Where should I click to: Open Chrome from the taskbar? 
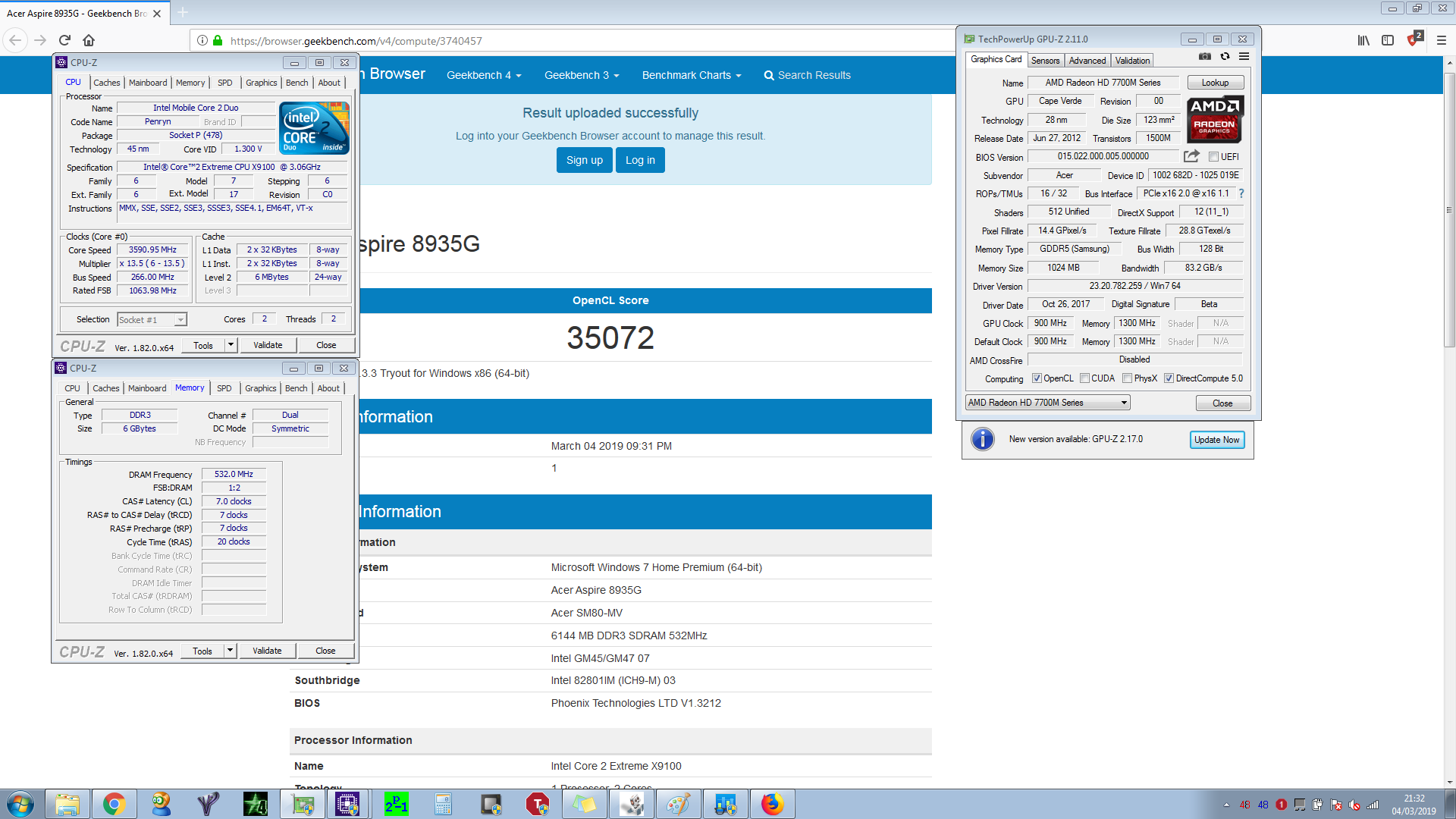pos(115,804)
